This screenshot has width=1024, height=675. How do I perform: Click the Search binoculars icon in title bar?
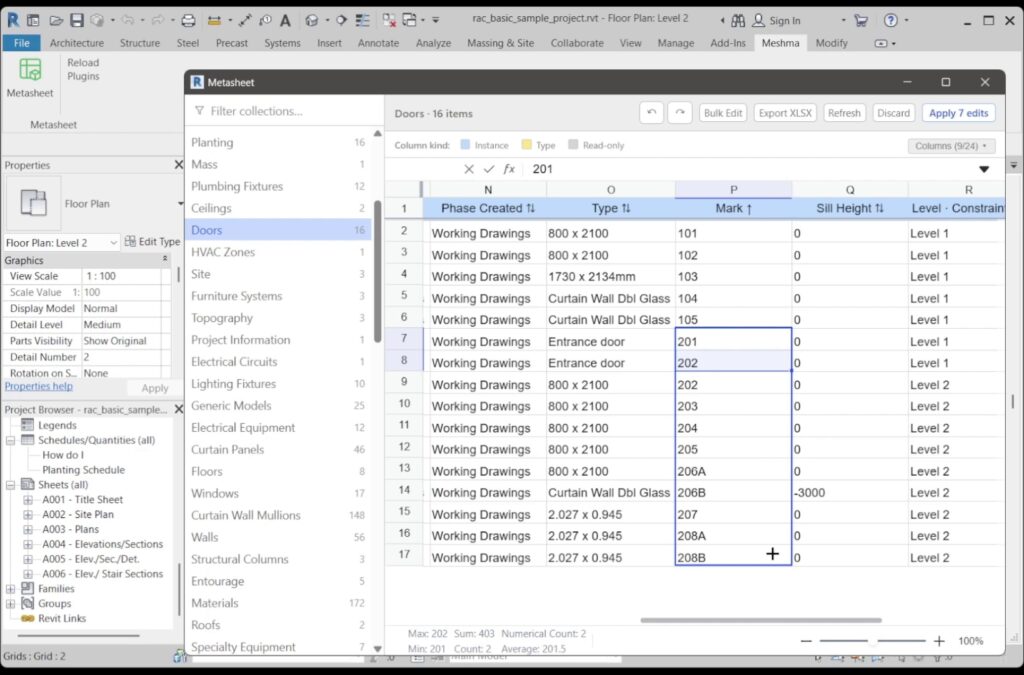pos(738,20)
